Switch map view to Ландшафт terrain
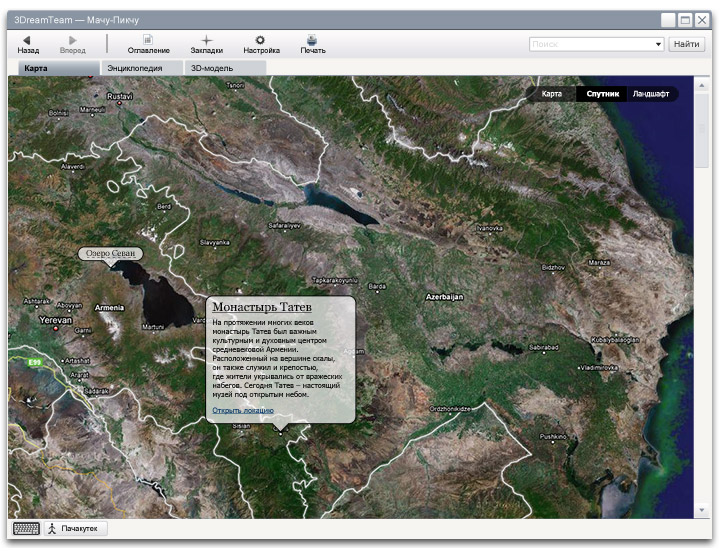The height and width of the screenshot is (555, 720). 651,94
